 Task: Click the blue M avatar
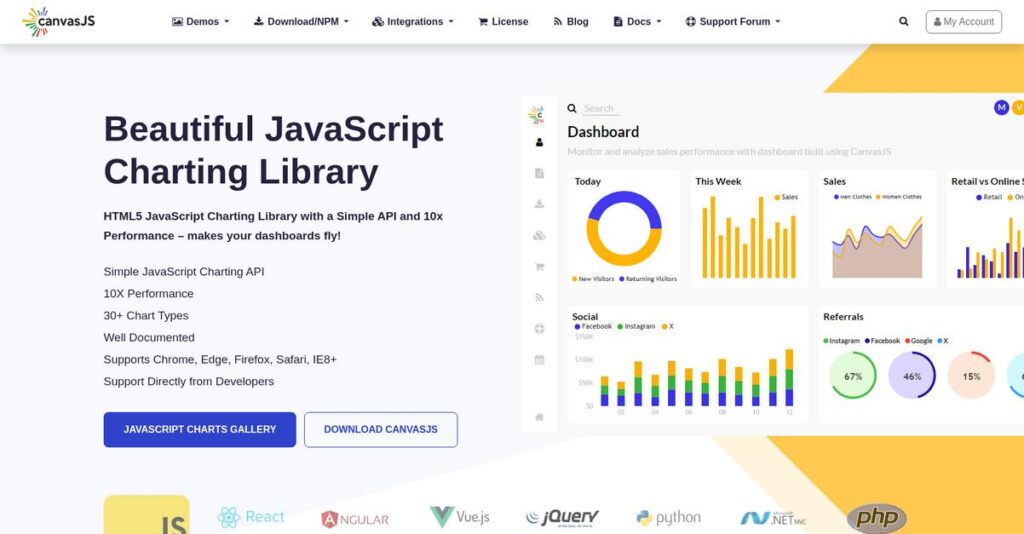pyautogui.click(x=1001, y=108)
